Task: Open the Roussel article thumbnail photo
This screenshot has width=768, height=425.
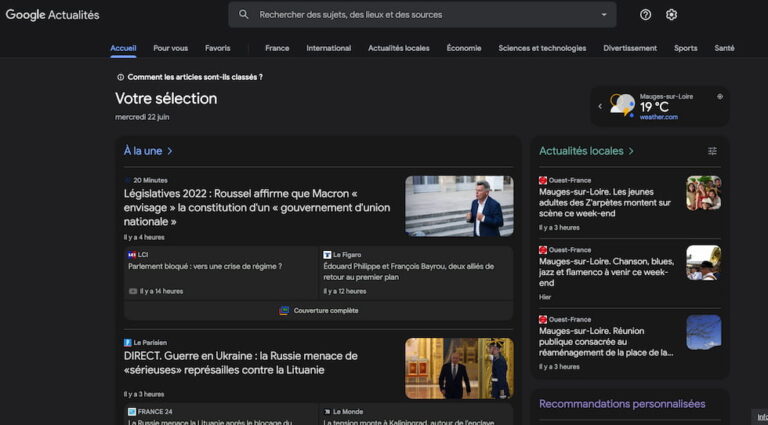Action: (x=459, y=206)
